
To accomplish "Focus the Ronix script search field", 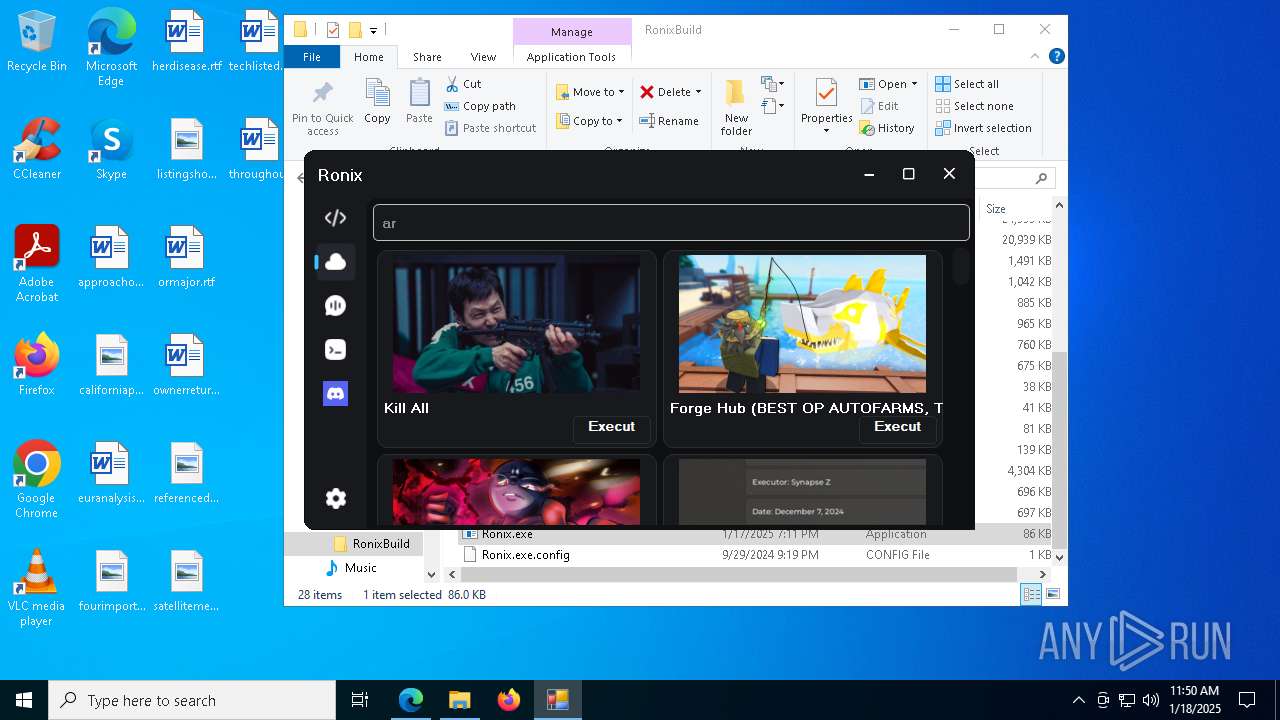I will coord(671,223).
